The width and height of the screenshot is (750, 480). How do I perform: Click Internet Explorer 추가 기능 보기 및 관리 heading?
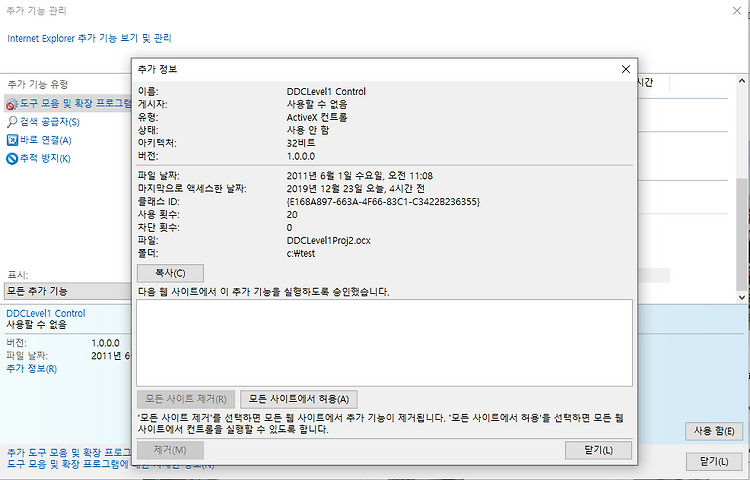click(x=89, y=38)
